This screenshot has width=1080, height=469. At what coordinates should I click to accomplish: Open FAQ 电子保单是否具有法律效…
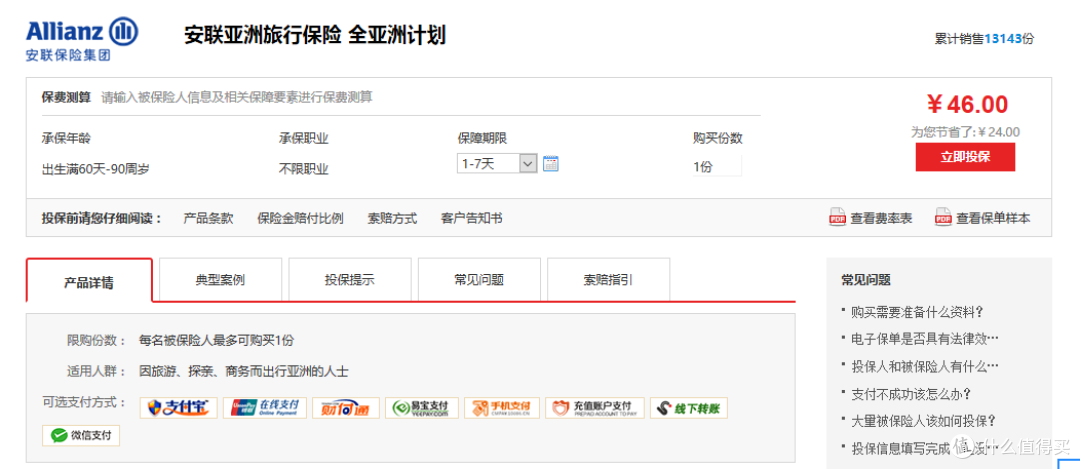click(925, 339)
